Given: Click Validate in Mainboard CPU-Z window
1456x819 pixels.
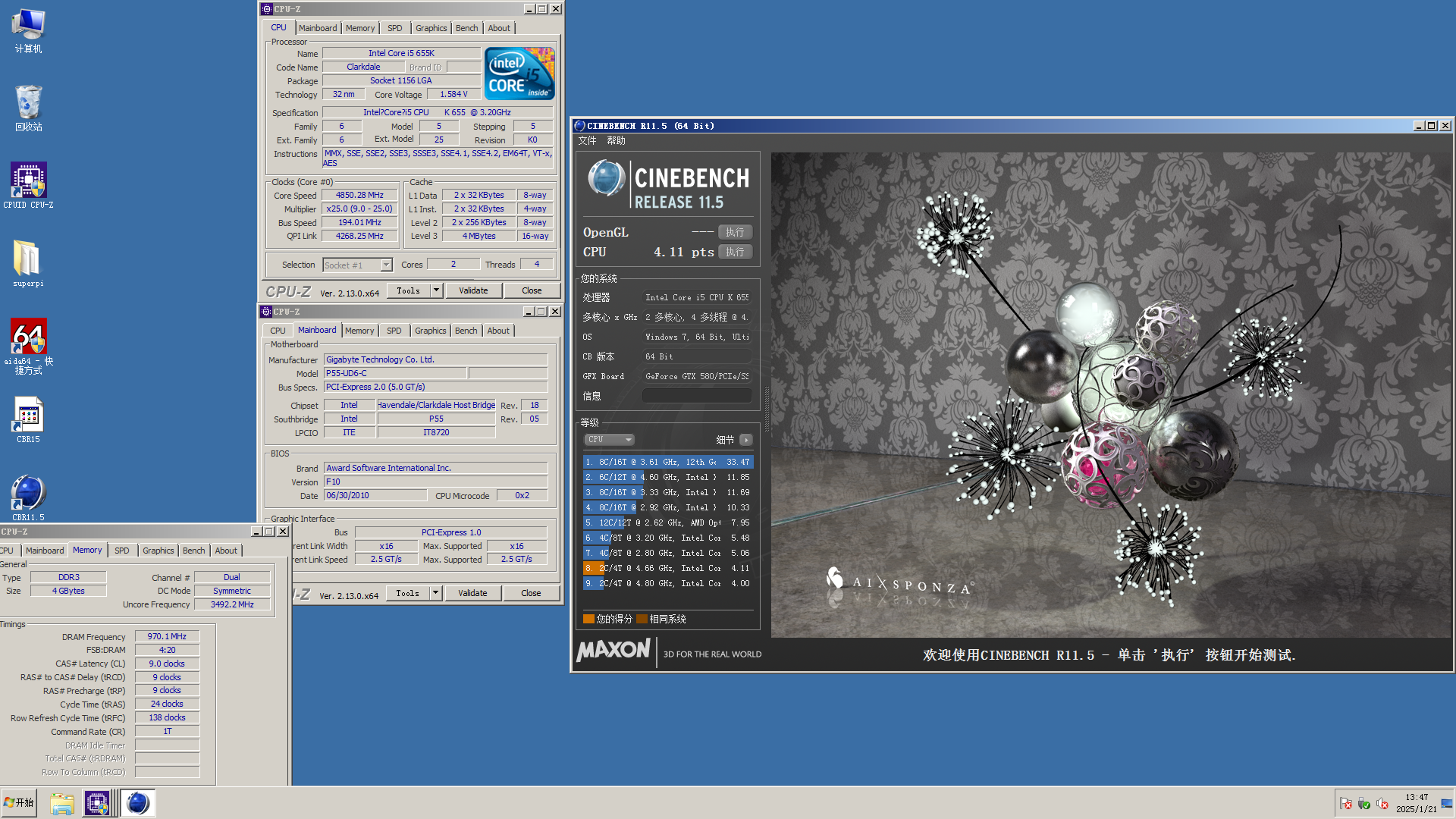Looking at the screenshot, I should (472, 593).
